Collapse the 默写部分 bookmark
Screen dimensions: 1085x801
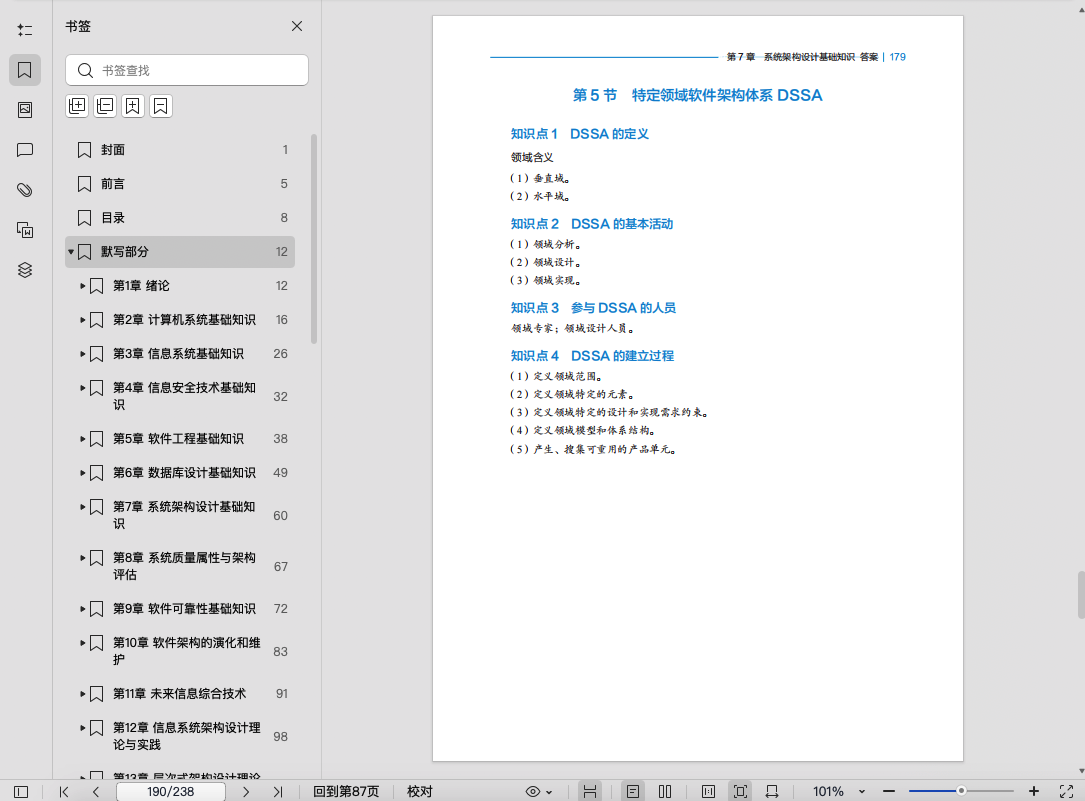click(x=71, y=252)
